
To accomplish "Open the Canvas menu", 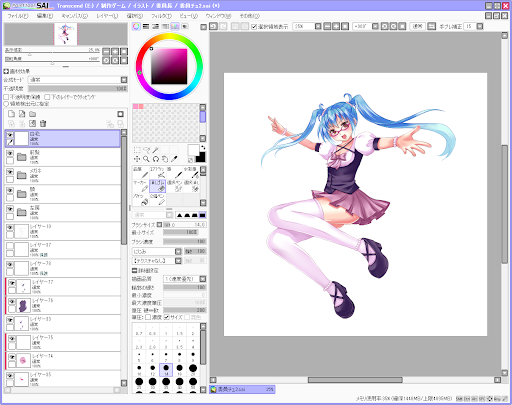I will point(75,16).
